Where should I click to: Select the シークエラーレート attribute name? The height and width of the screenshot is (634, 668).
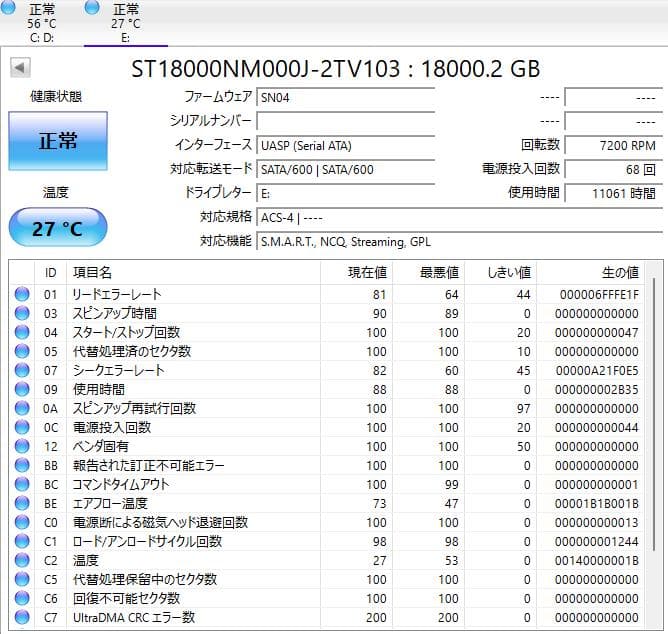(118, 370)
